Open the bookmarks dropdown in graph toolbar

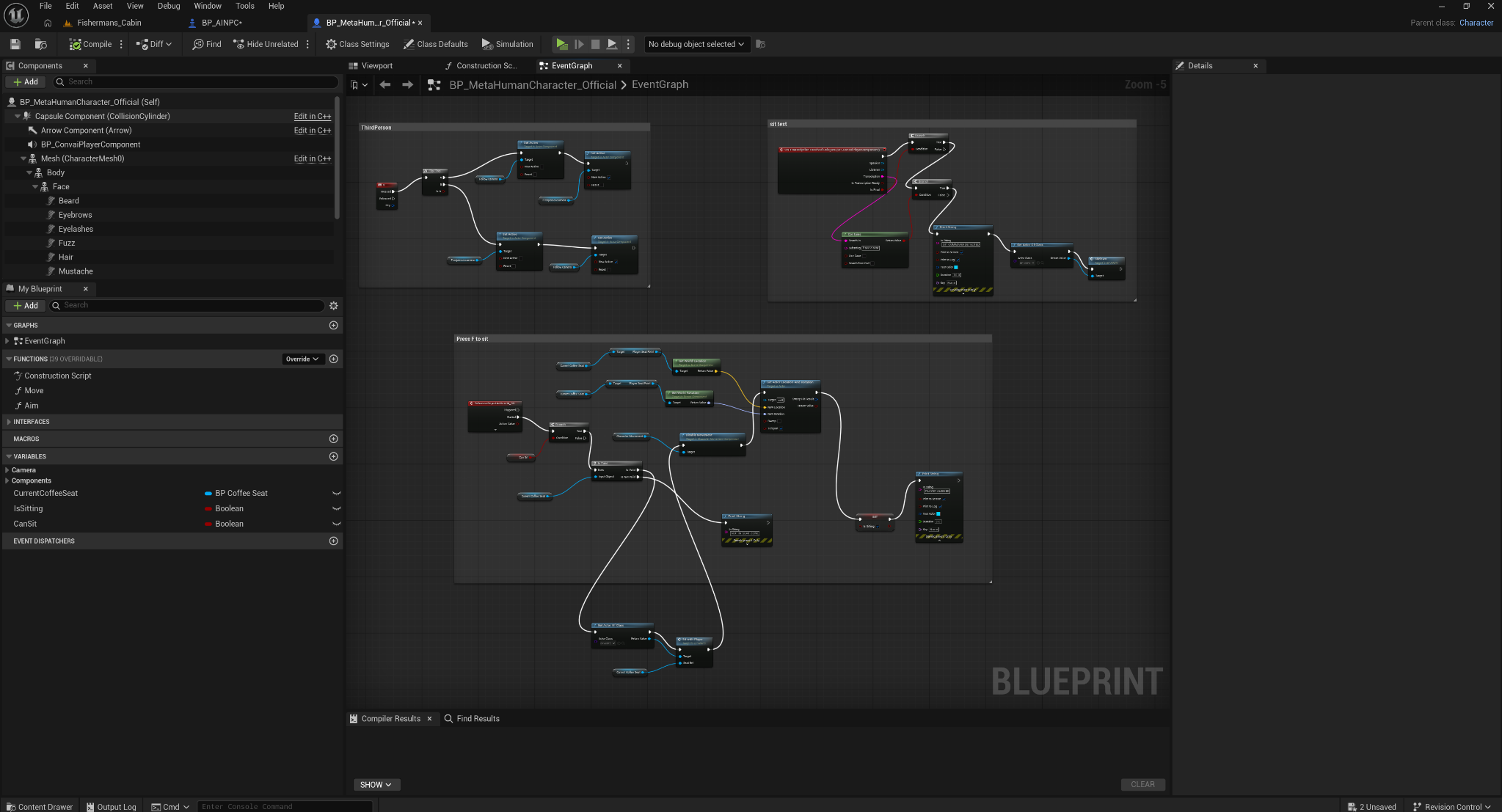359,85
